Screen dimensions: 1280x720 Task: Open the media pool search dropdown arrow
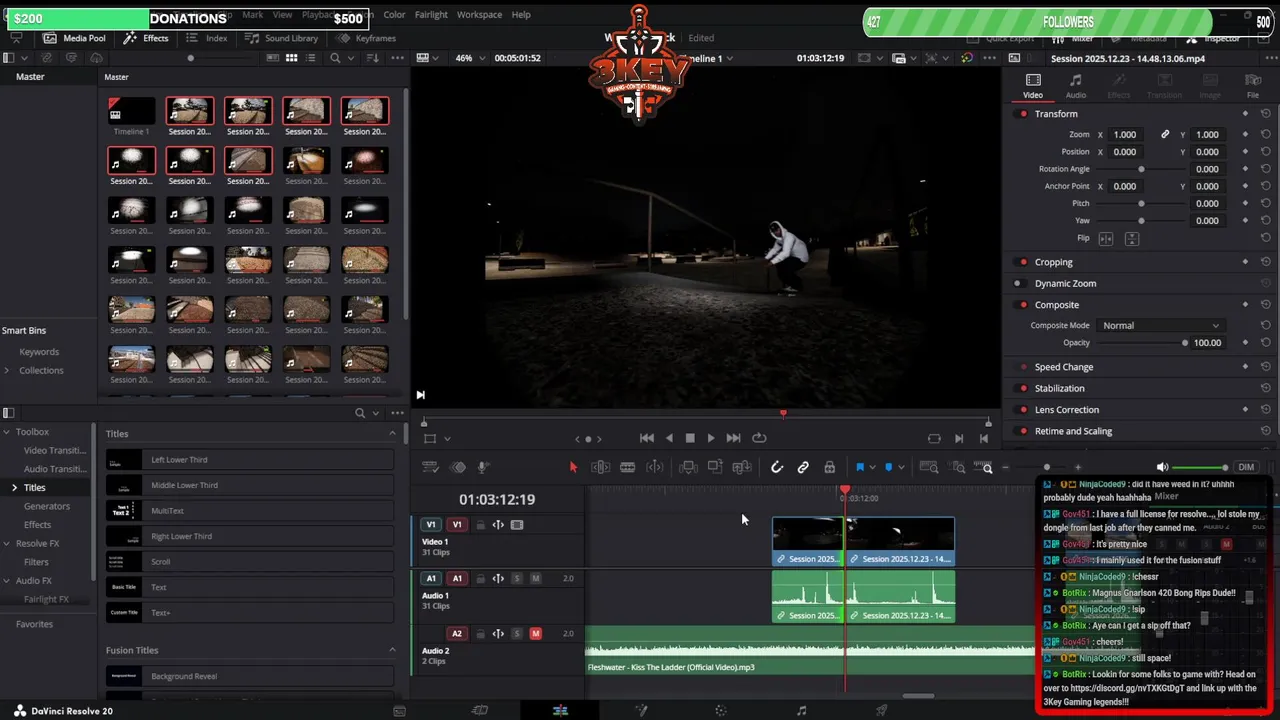349,58
